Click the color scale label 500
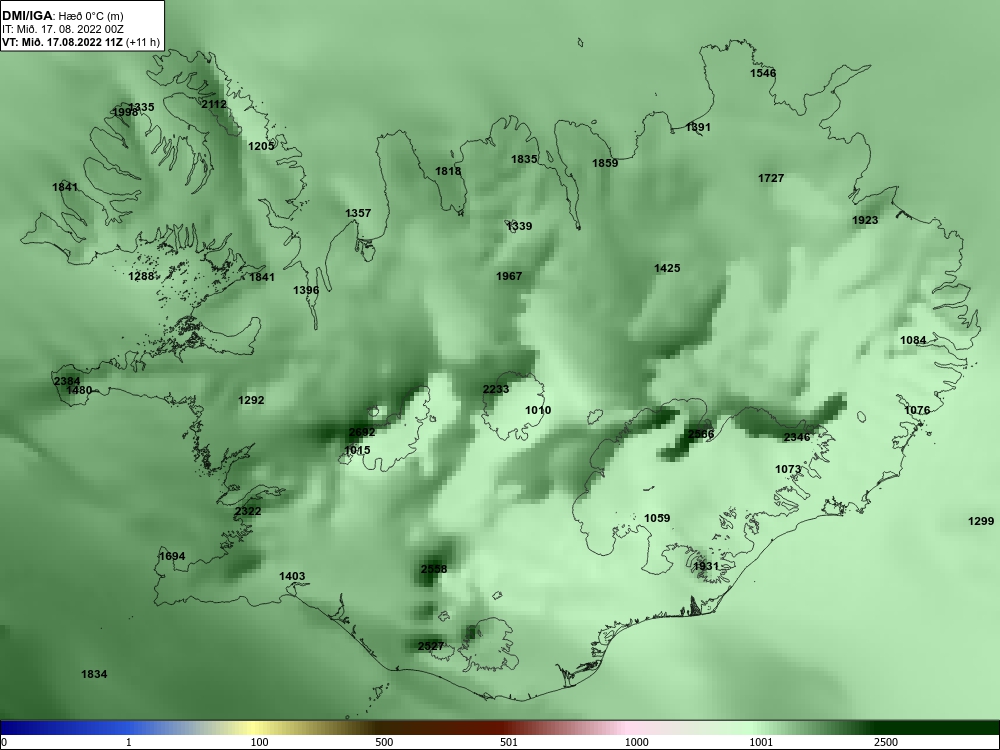1000x750 pixels. 384,742
